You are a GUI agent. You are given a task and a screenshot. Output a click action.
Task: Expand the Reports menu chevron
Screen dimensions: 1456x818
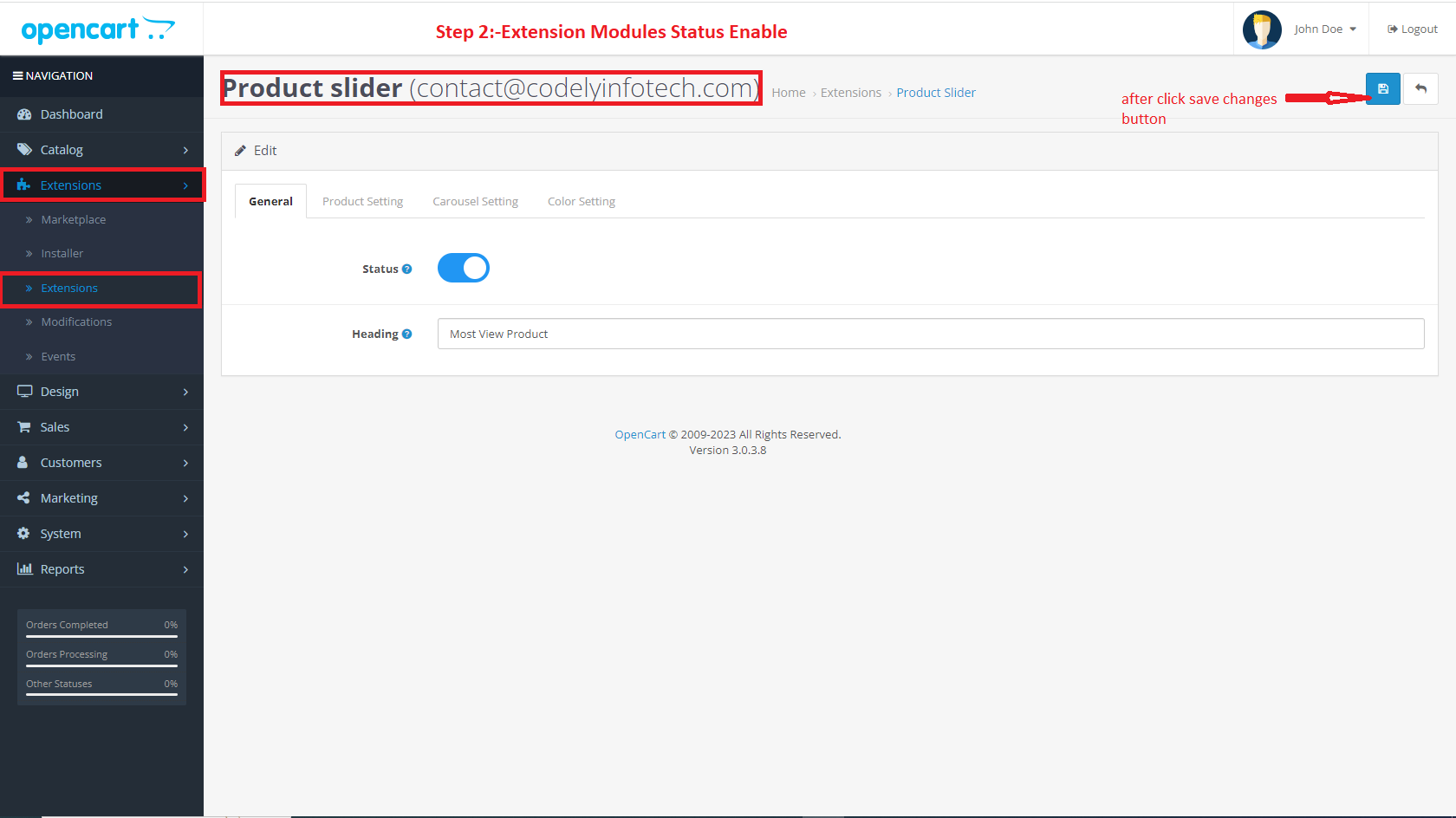pyautogui.click(x=185, y=569)
